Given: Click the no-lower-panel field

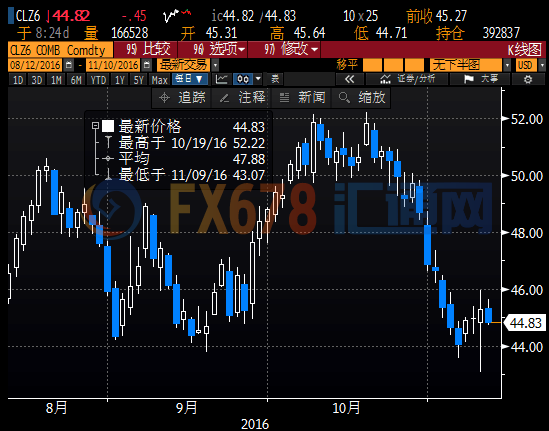Looking at the screenshot, I should coord(466,65).
